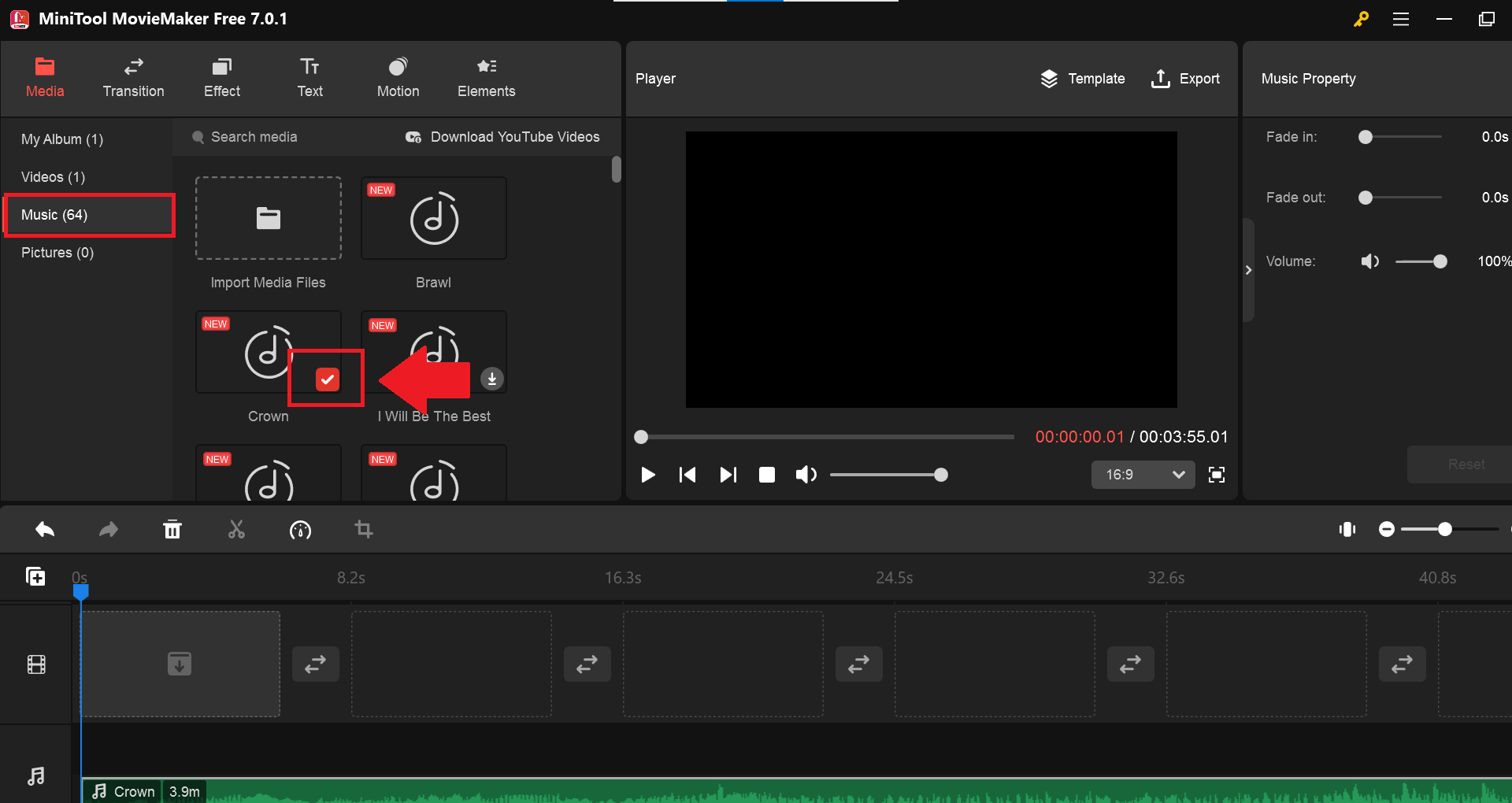The height and width of the screenshot is (803, 1512).
Task: Adjust the music Volume slider
Action: coord(1421,261)
